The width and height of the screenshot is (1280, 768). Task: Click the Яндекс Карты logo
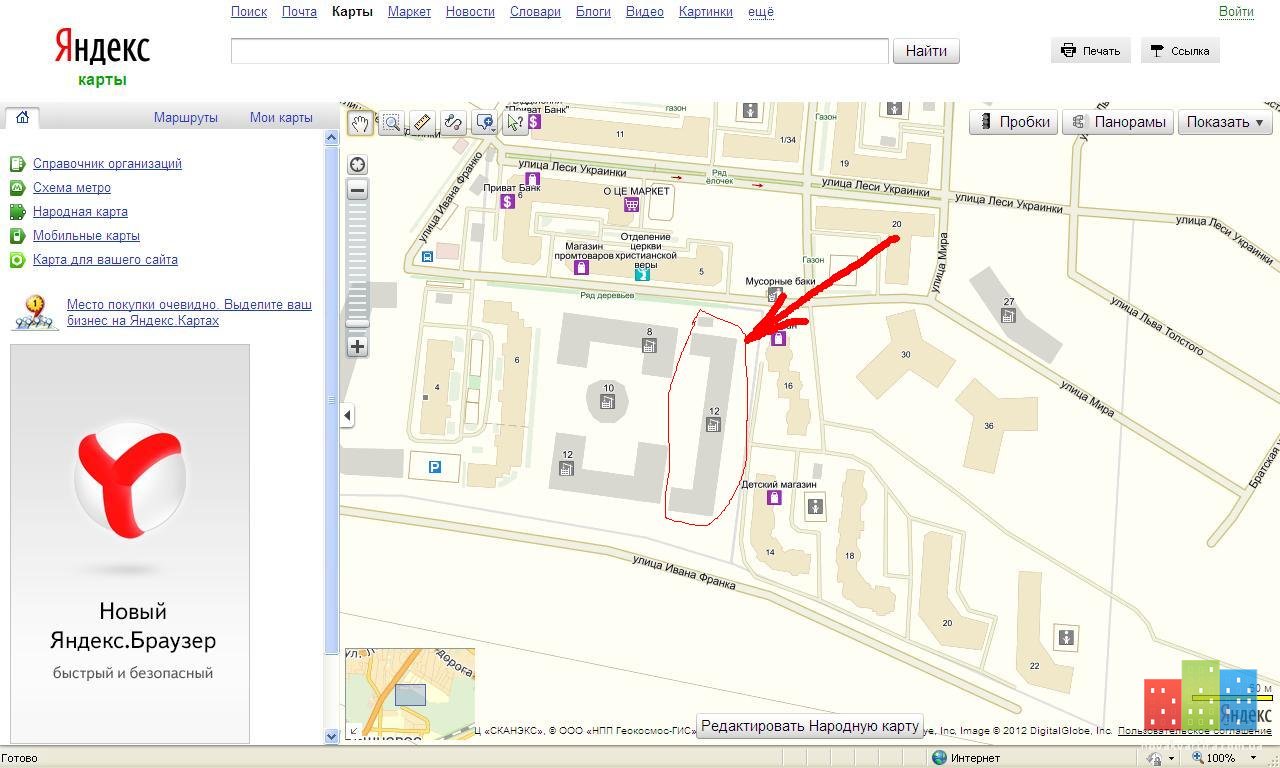(x=102, y=58)
